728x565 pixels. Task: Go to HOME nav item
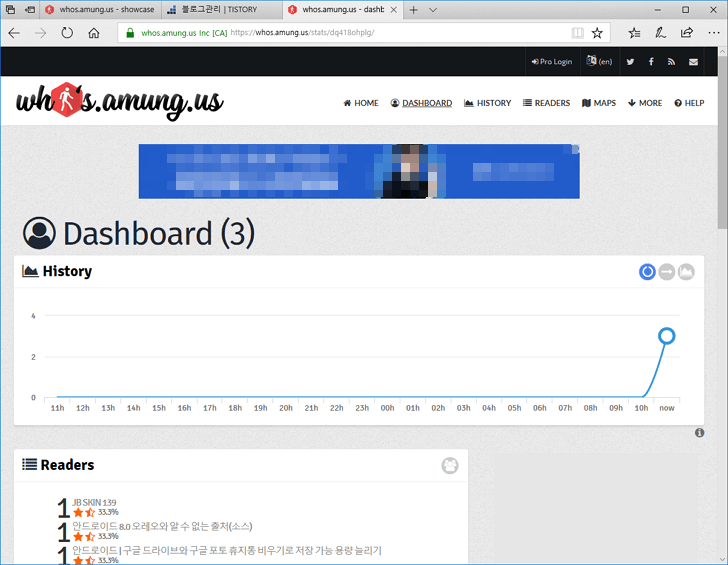(361, 103)
